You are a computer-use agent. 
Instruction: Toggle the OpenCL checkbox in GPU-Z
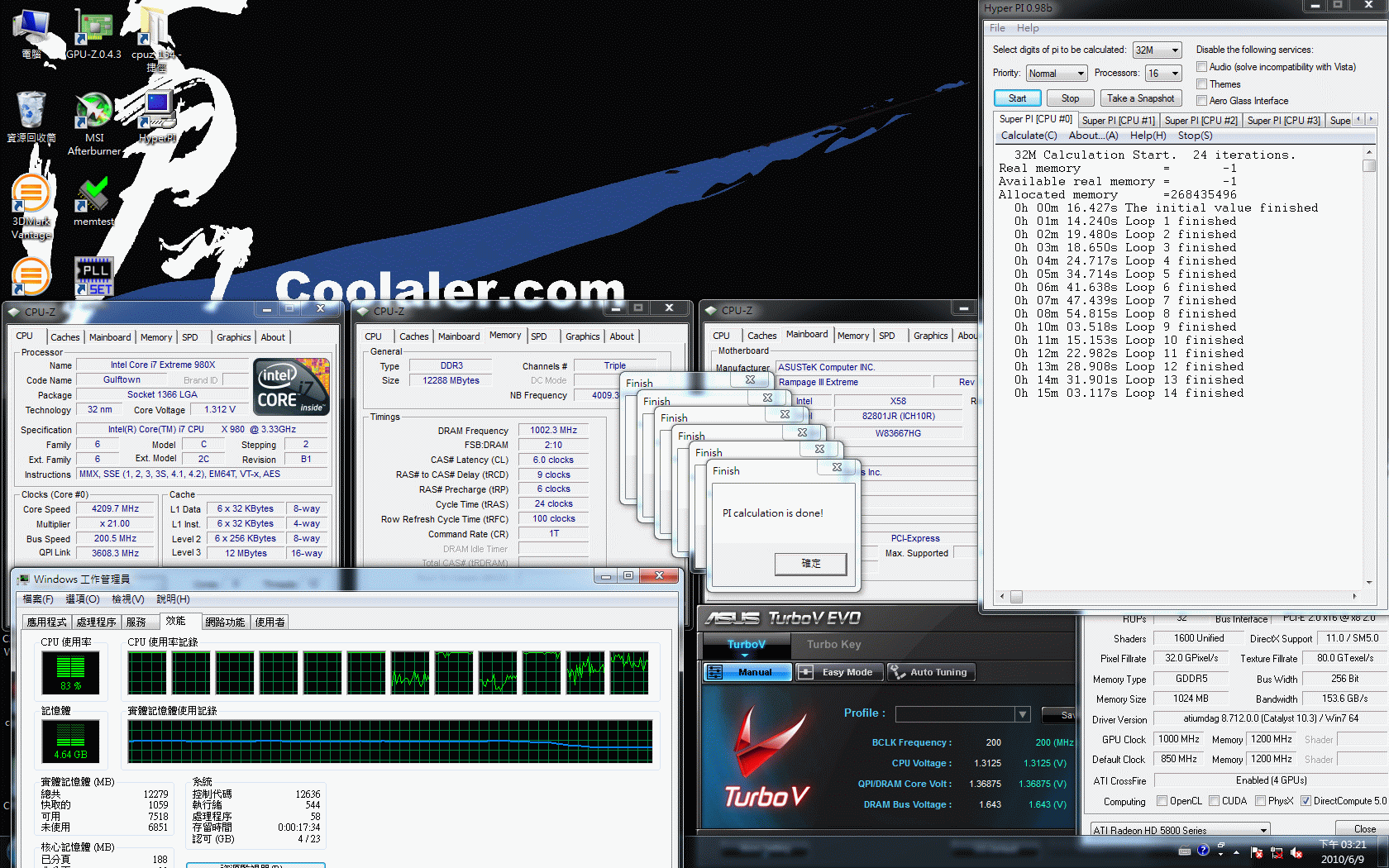coord(1162,801)
